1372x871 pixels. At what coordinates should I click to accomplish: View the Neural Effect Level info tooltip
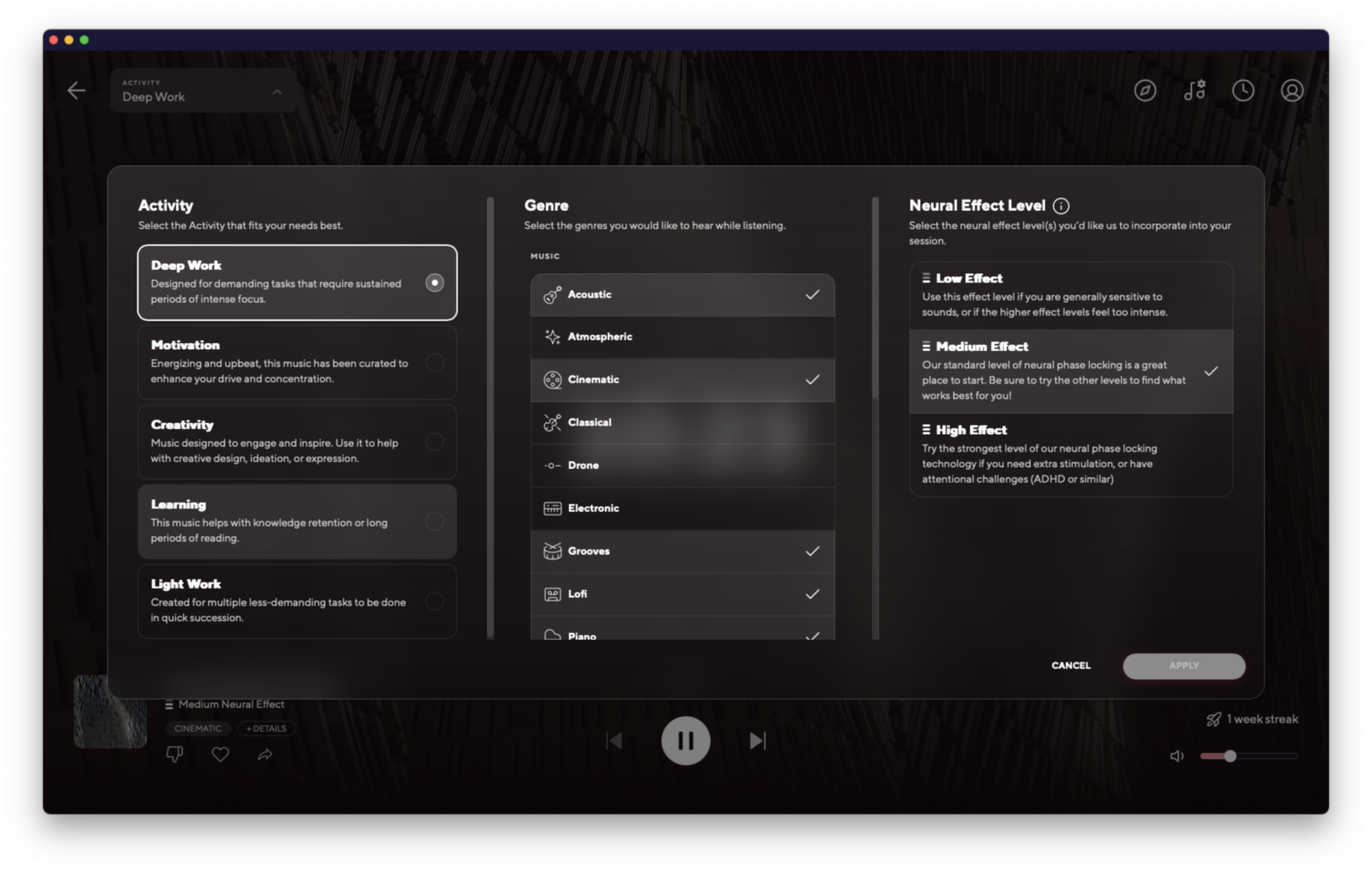pyautogui.click(x=1060, y=205)
